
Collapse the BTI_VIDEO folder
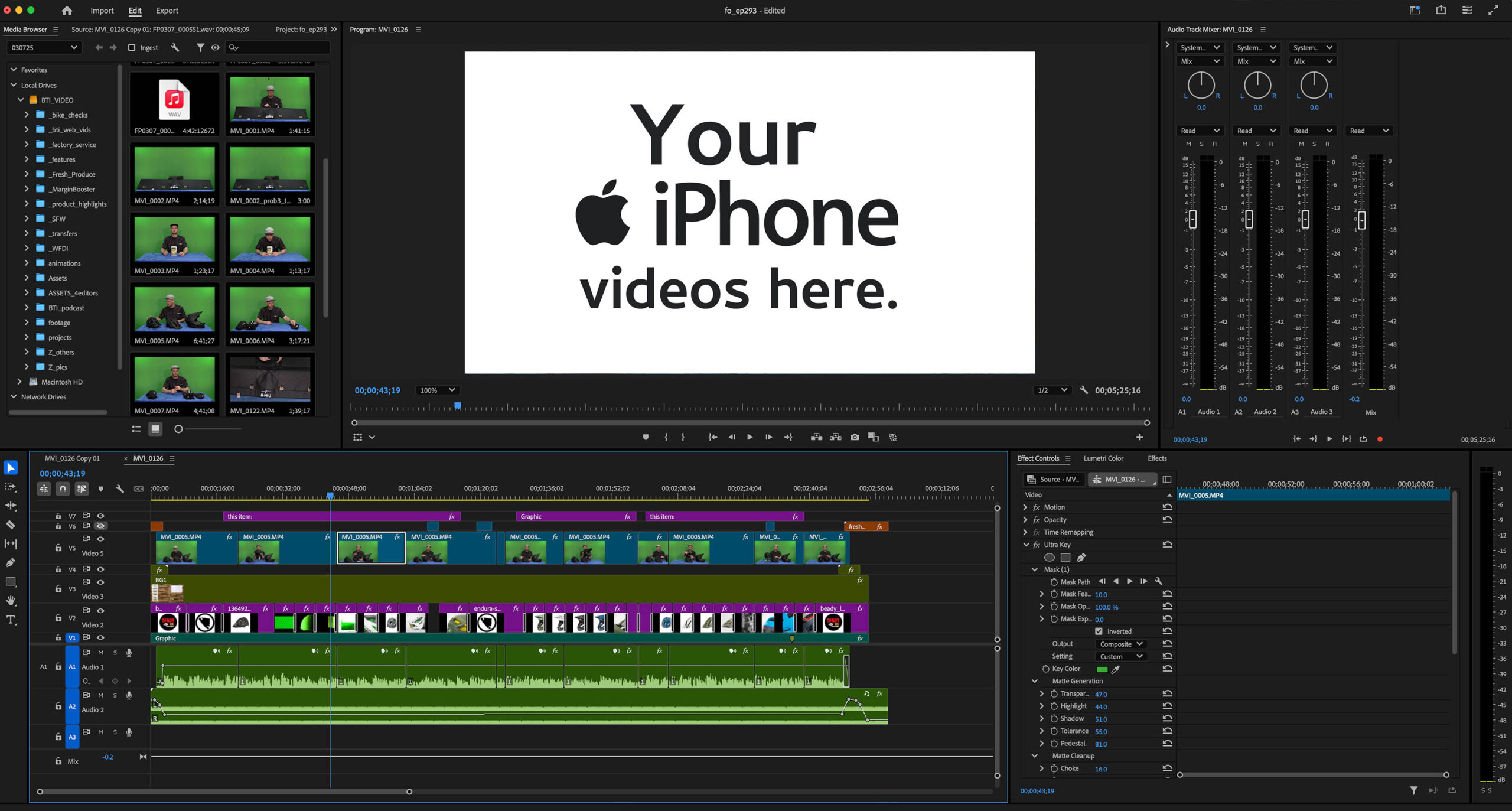[x=21, y=100]
